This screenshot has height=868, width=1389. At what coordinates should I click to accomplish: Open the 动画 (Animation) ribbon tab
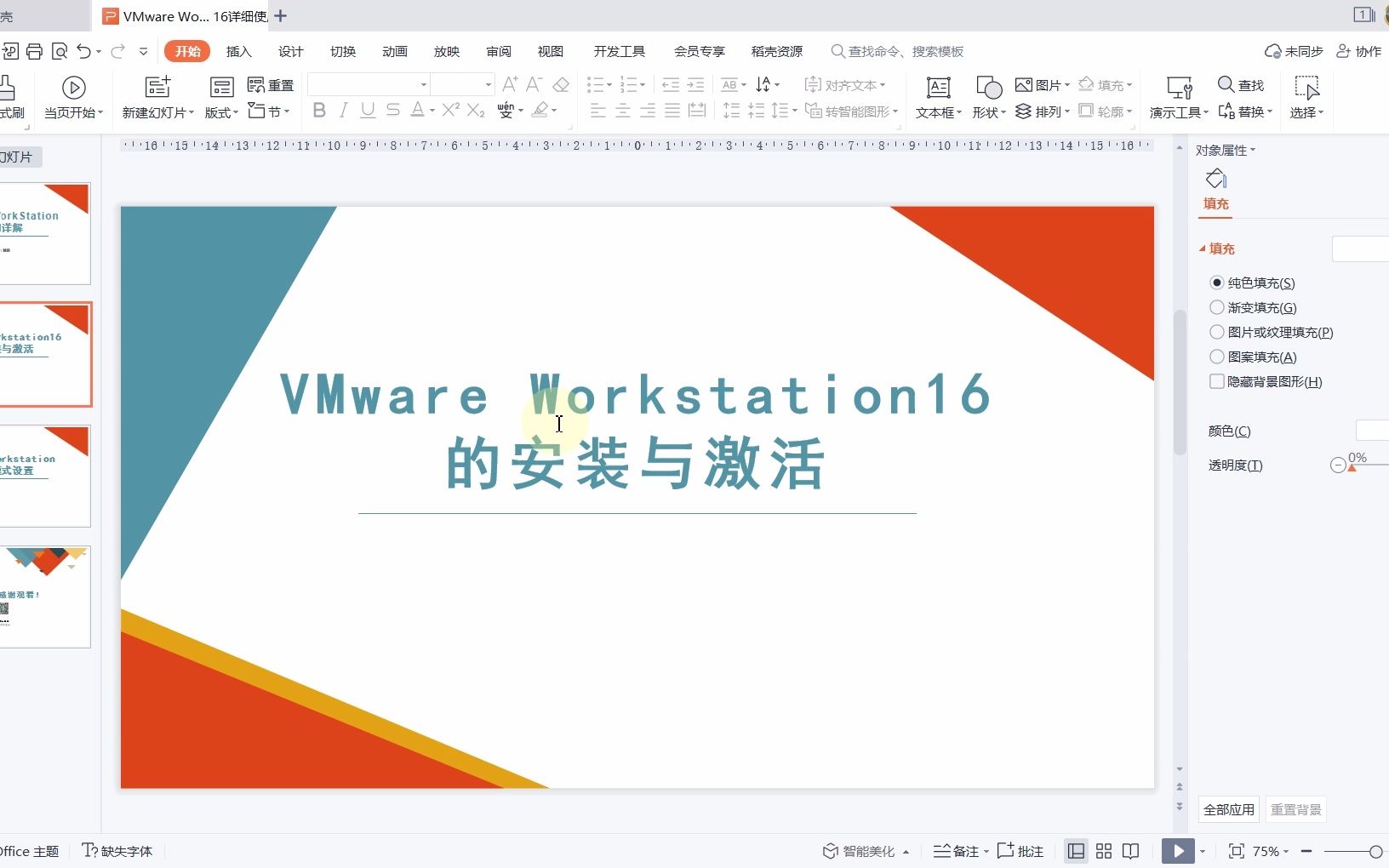click(395, 51)
